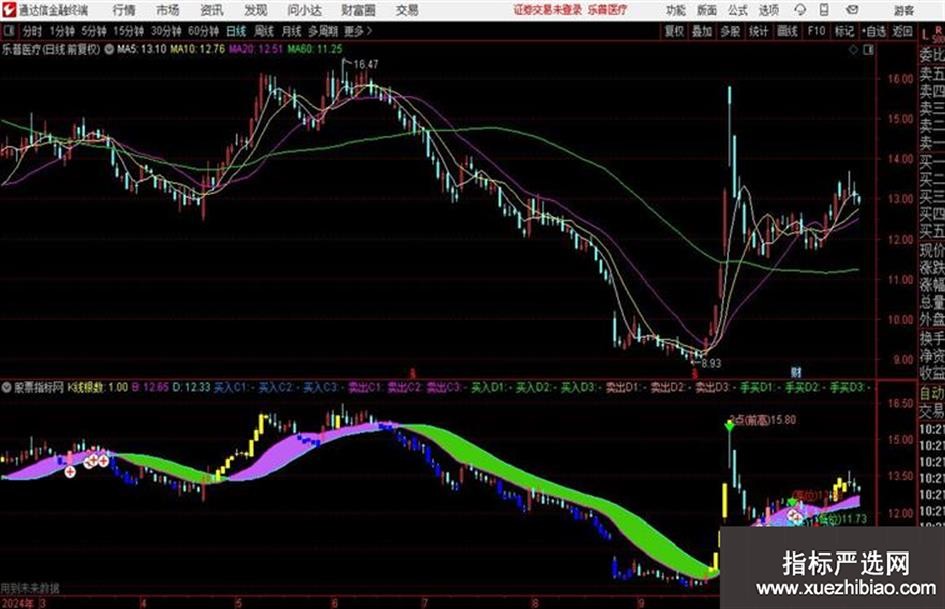
Task: Open the 发现 menu
Action: [x=256, y=10]
